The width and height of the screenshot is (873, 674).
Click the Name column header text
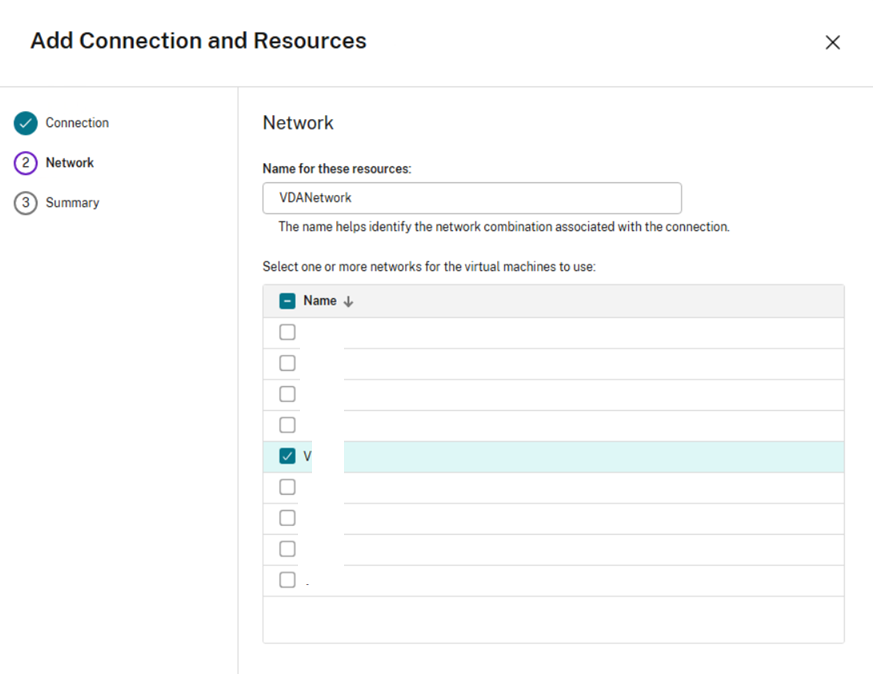(x=320, y=301)
